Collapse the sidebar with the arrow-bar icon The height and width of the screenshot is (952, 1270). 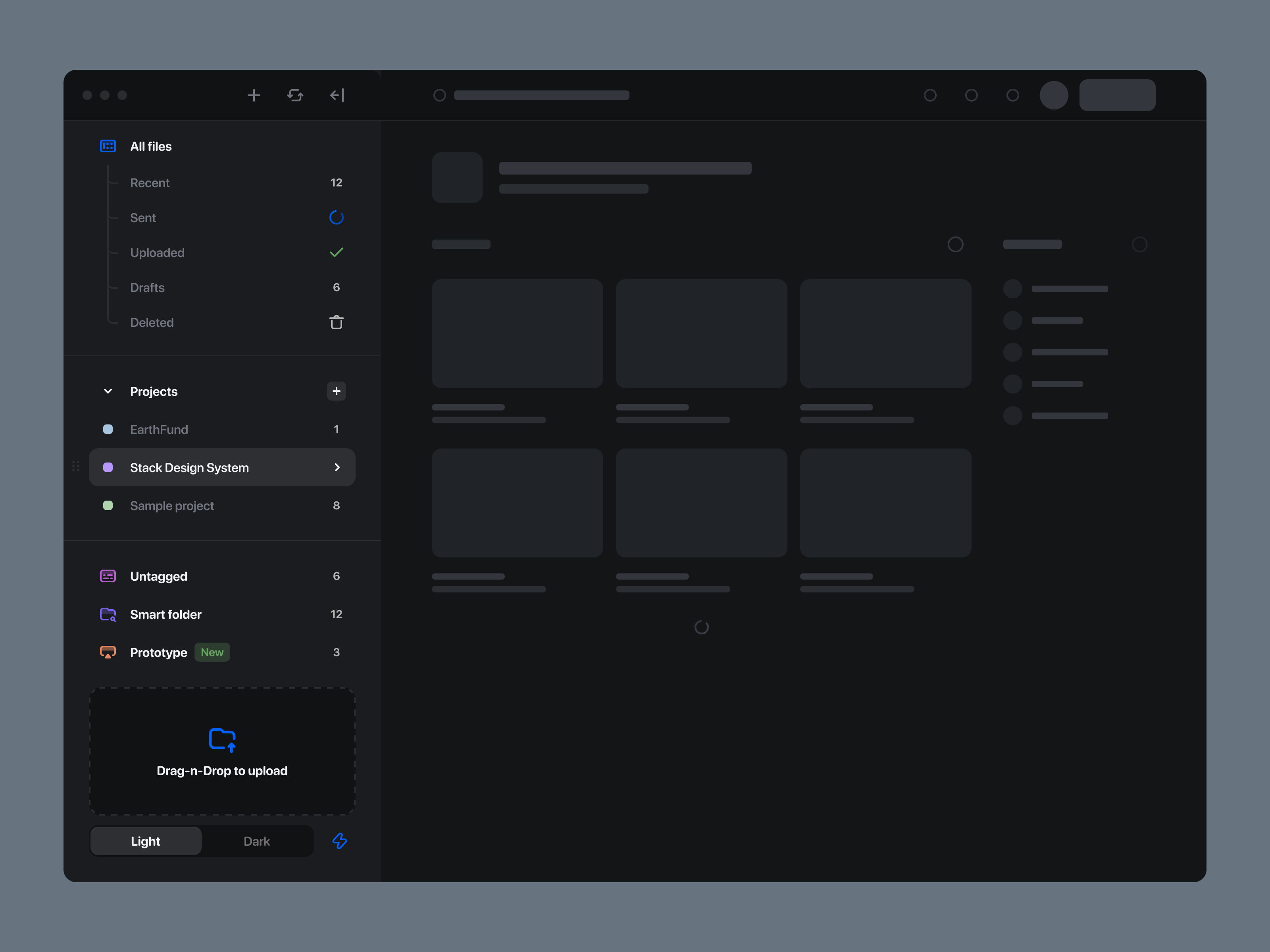337,95
